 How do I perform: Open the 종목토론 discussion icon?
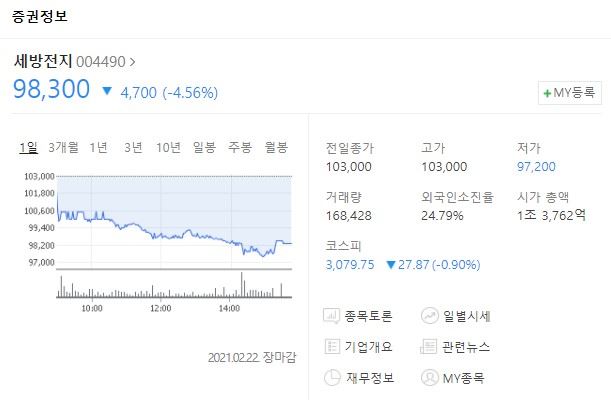[331, 316]
